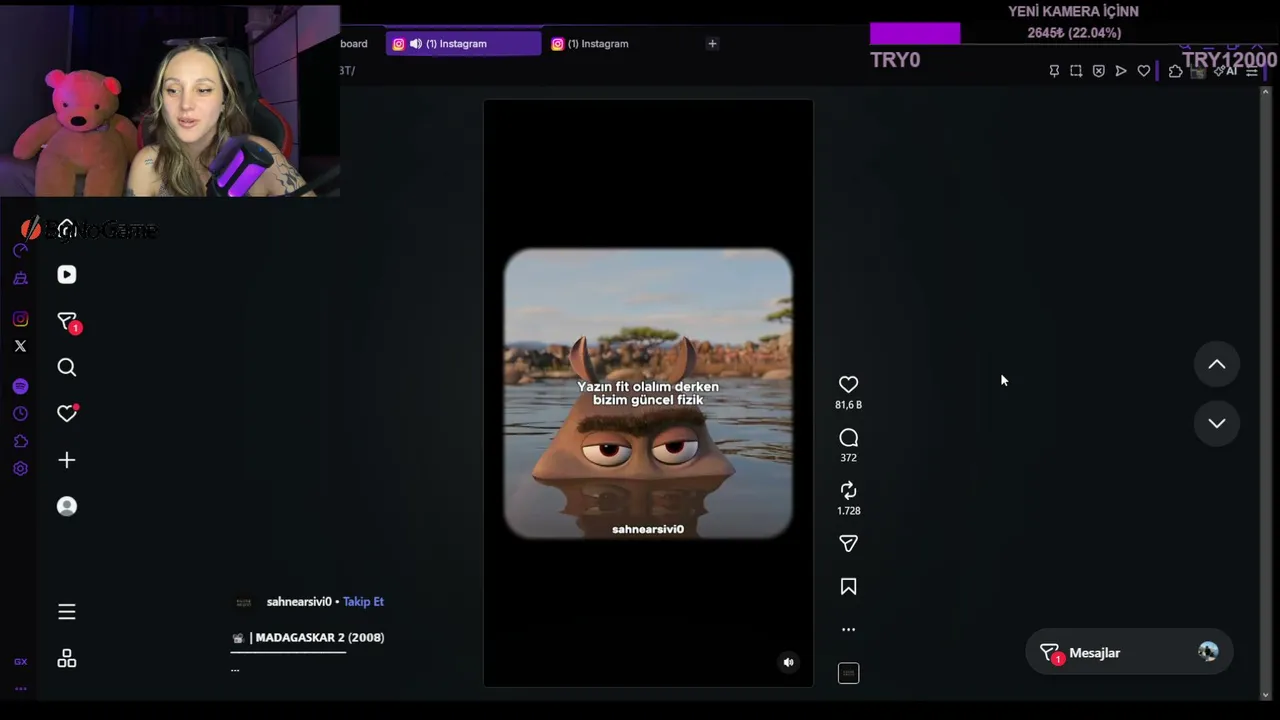Open browser Settings gear in the sidebar
Screen dimensions: 1280x720
(20, 468)
